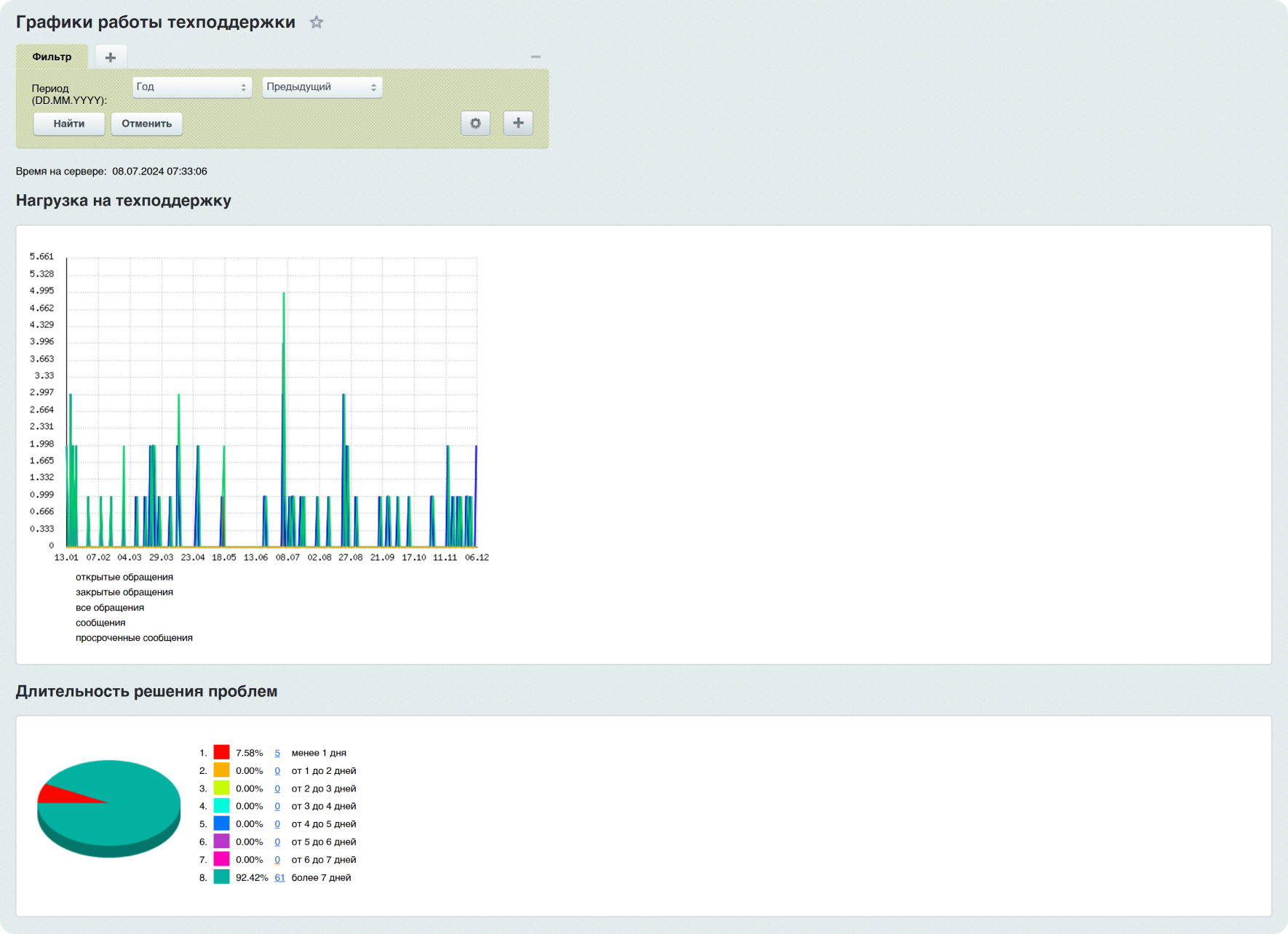
Task: Click orange swatch for от 1 до 2 дней
Action: (x=222, y=770)
